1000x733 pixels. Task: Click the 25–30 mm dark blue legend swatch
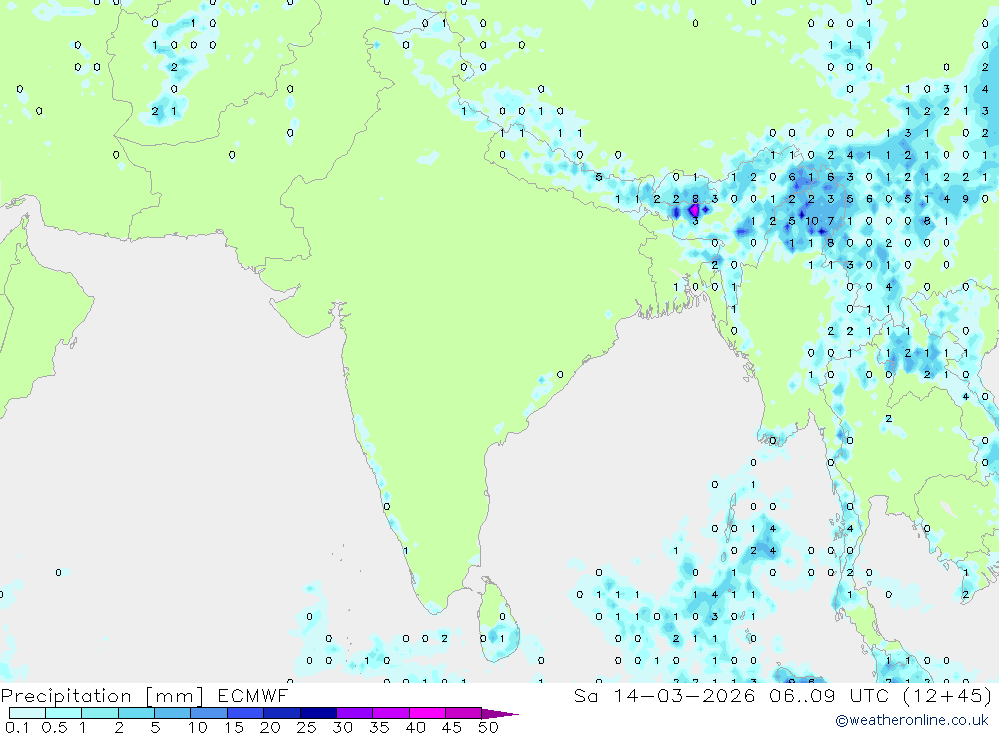318,713
